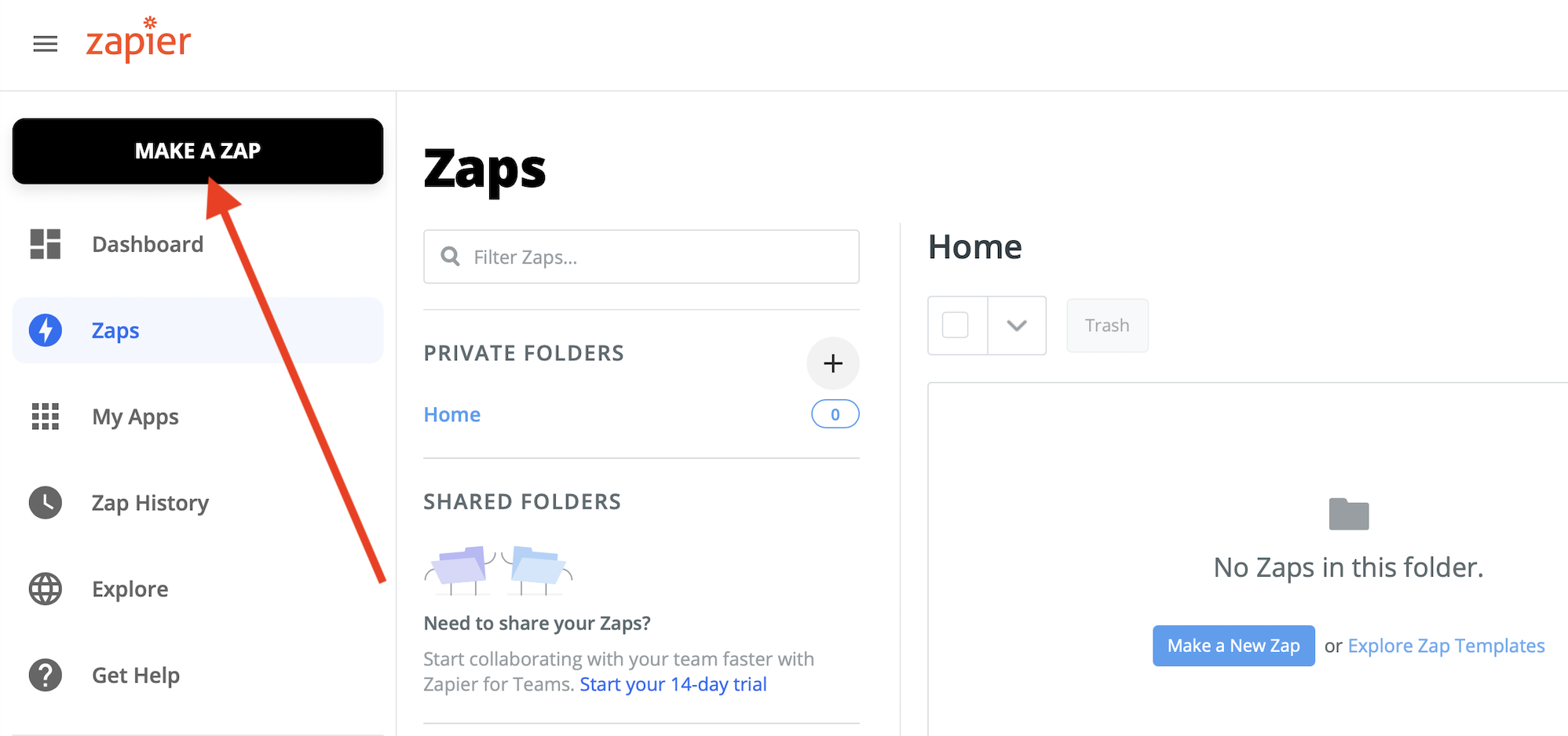Click Start your 14-day trial link

672,683
